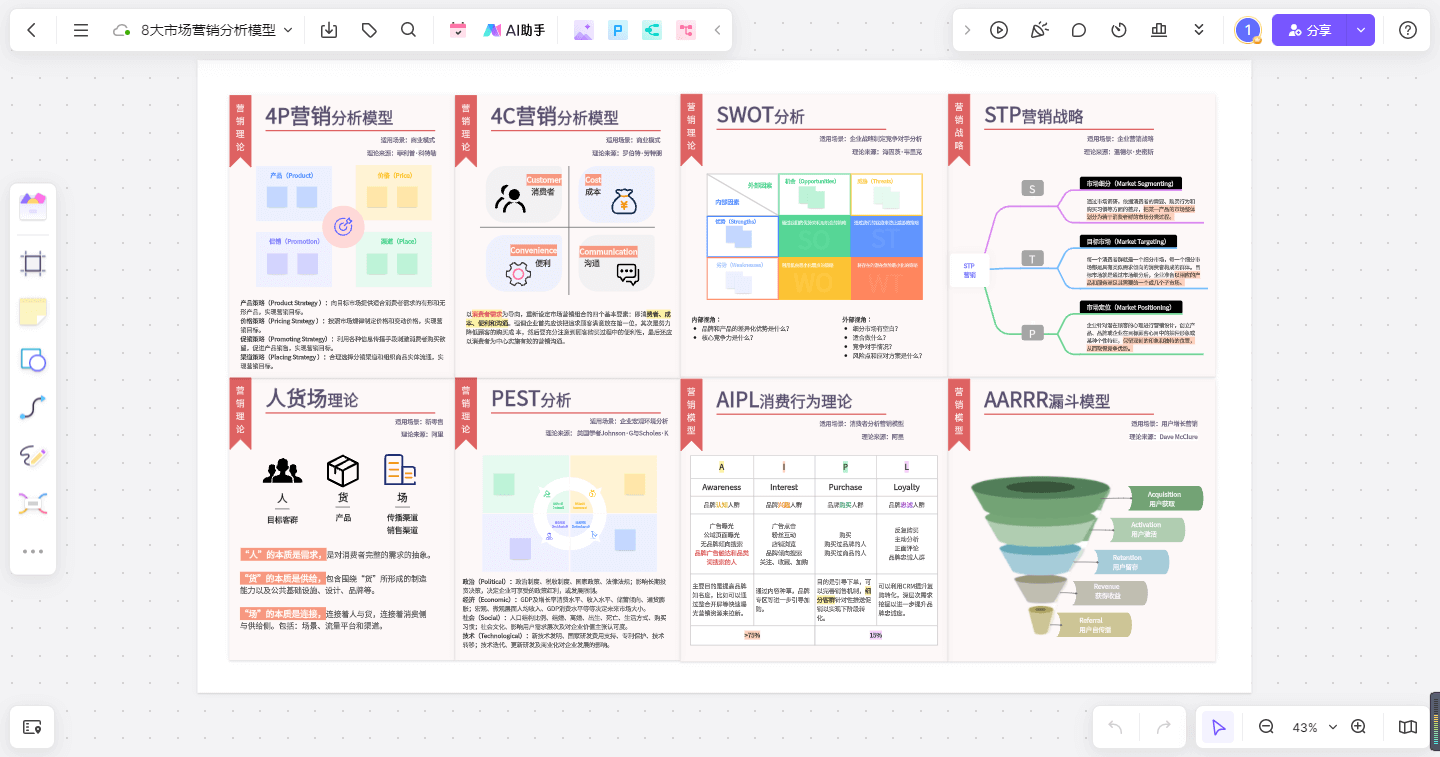Open the Shapes tool

click(x=33, y=359)
